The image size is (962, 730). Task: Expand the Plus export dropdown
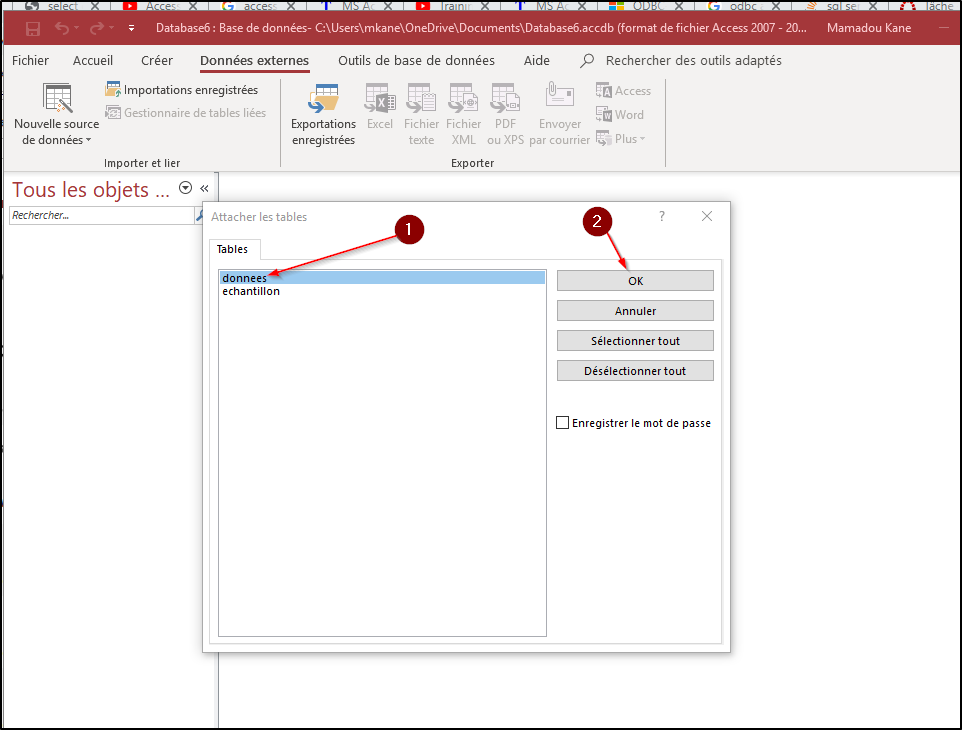pyautogui.click(x=621, y=139)
